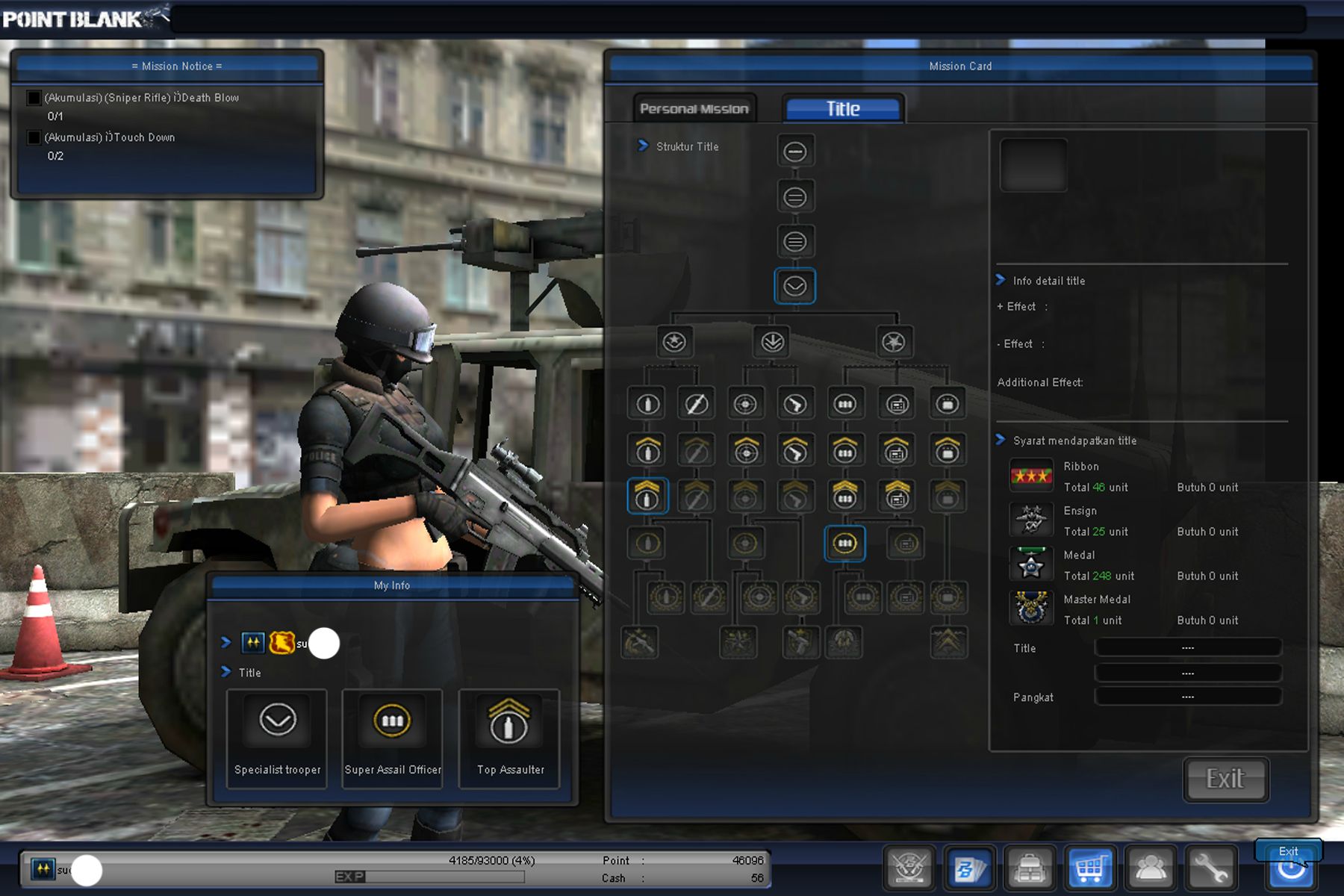Screen dimensions: 1344x896
Task: Click the empty title preview box
Action: coord(1033,165)
